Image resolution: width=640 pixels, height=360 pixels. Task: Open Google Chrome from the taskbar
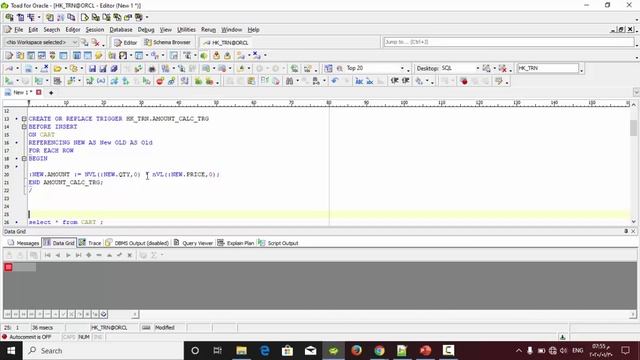(379, 351)
